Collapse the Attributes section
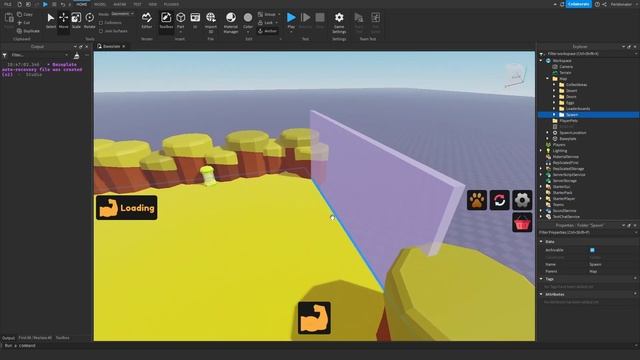Image resolution: width=640 pixels, height=360 pixels. (x=542, y=294)
